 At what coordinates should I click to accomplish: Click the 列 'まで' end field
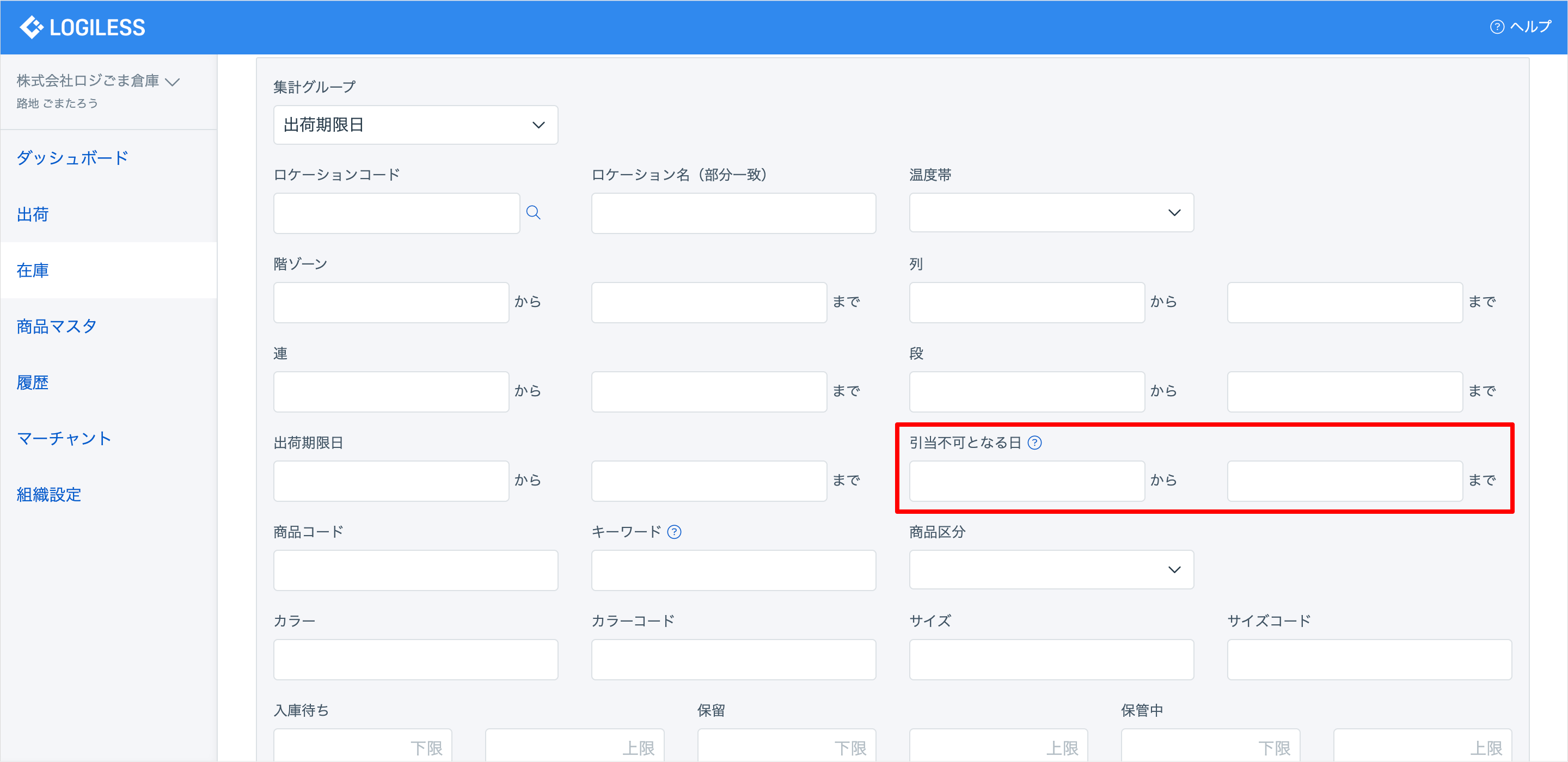click(x=1345, y=303)
